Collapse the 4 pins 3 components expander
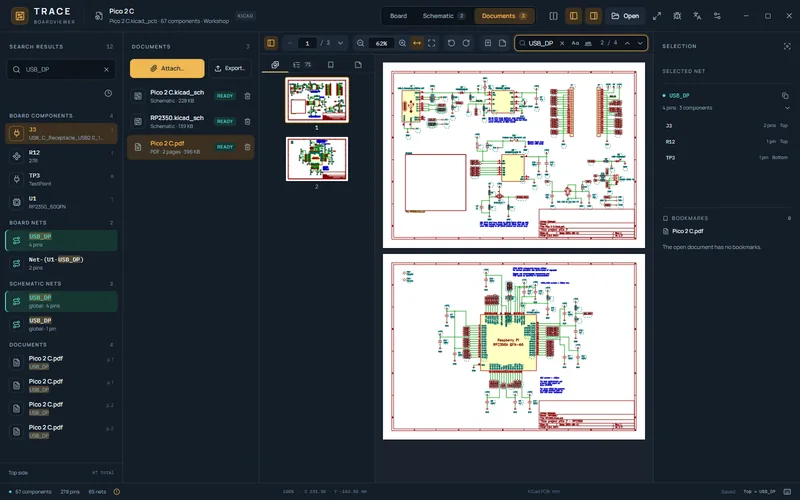The image size is (800, 500). tap(787, 108)
